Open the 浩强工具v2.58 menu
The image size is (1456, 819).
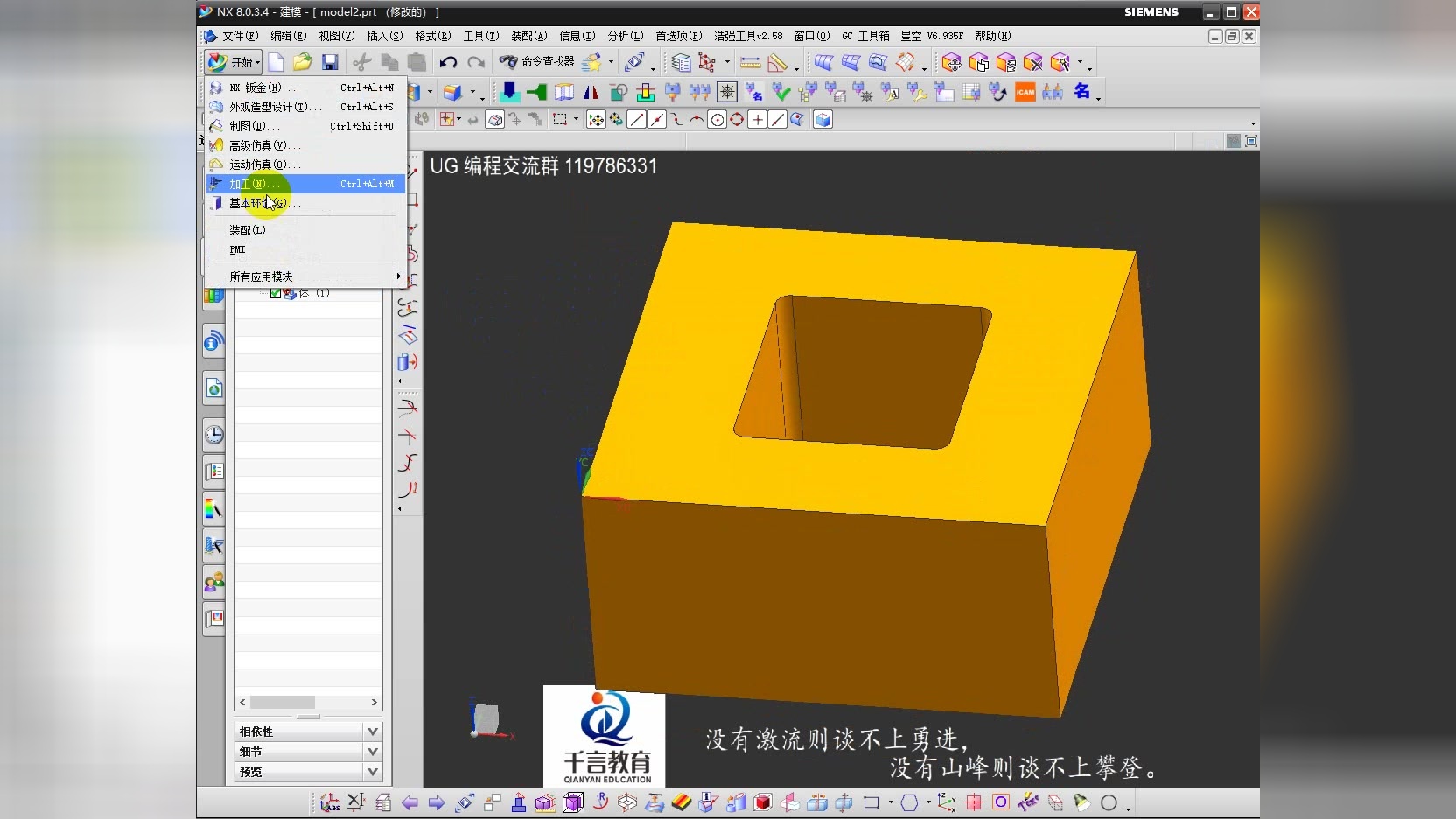tap(748, 36)
